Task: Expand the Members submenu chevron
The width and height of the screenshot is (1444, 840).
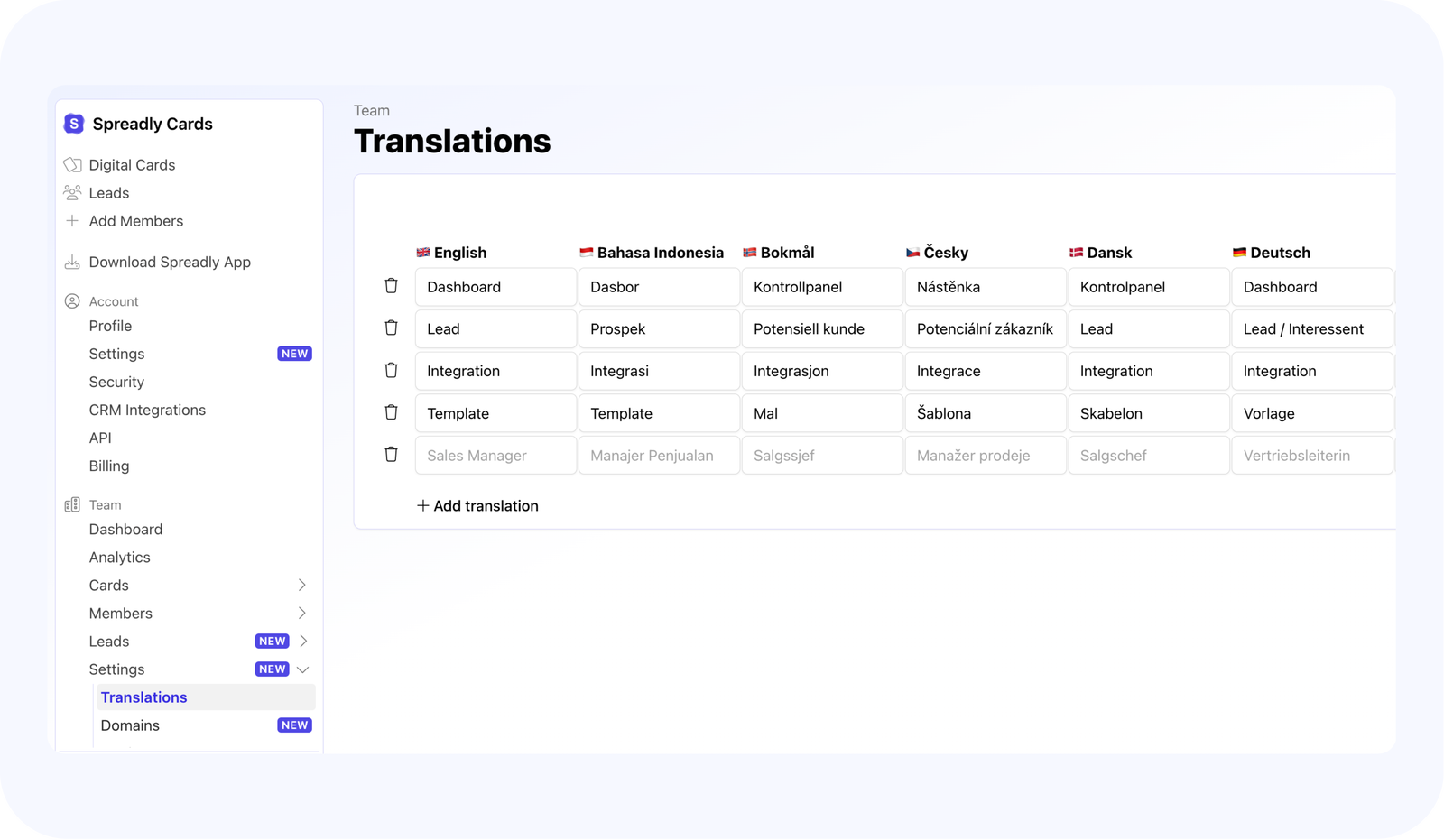Action: (x=302, y=614)
